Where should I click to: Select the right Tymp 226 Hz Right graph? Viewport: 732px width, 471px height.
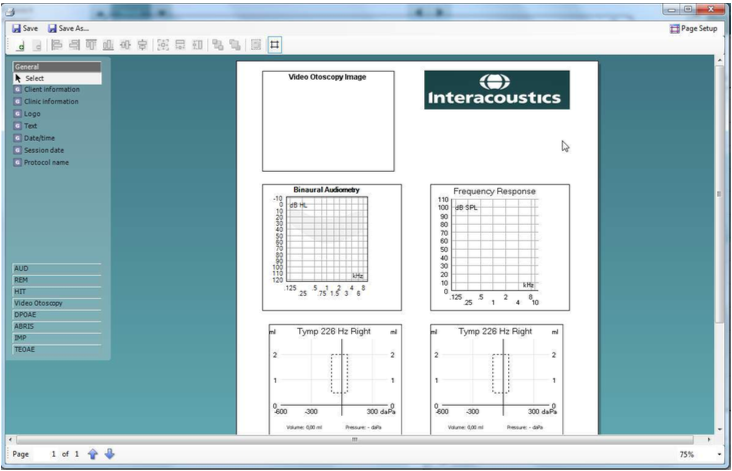click(x=496, y=380)
